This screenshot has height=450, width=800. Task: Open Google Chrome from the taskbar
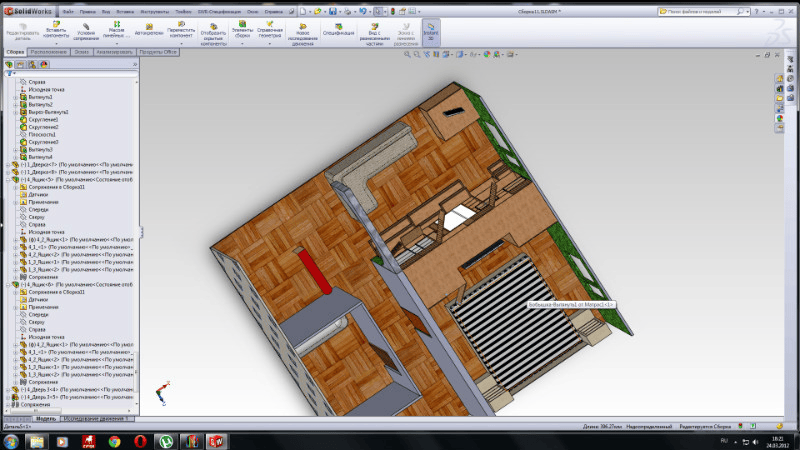[114, 440]
